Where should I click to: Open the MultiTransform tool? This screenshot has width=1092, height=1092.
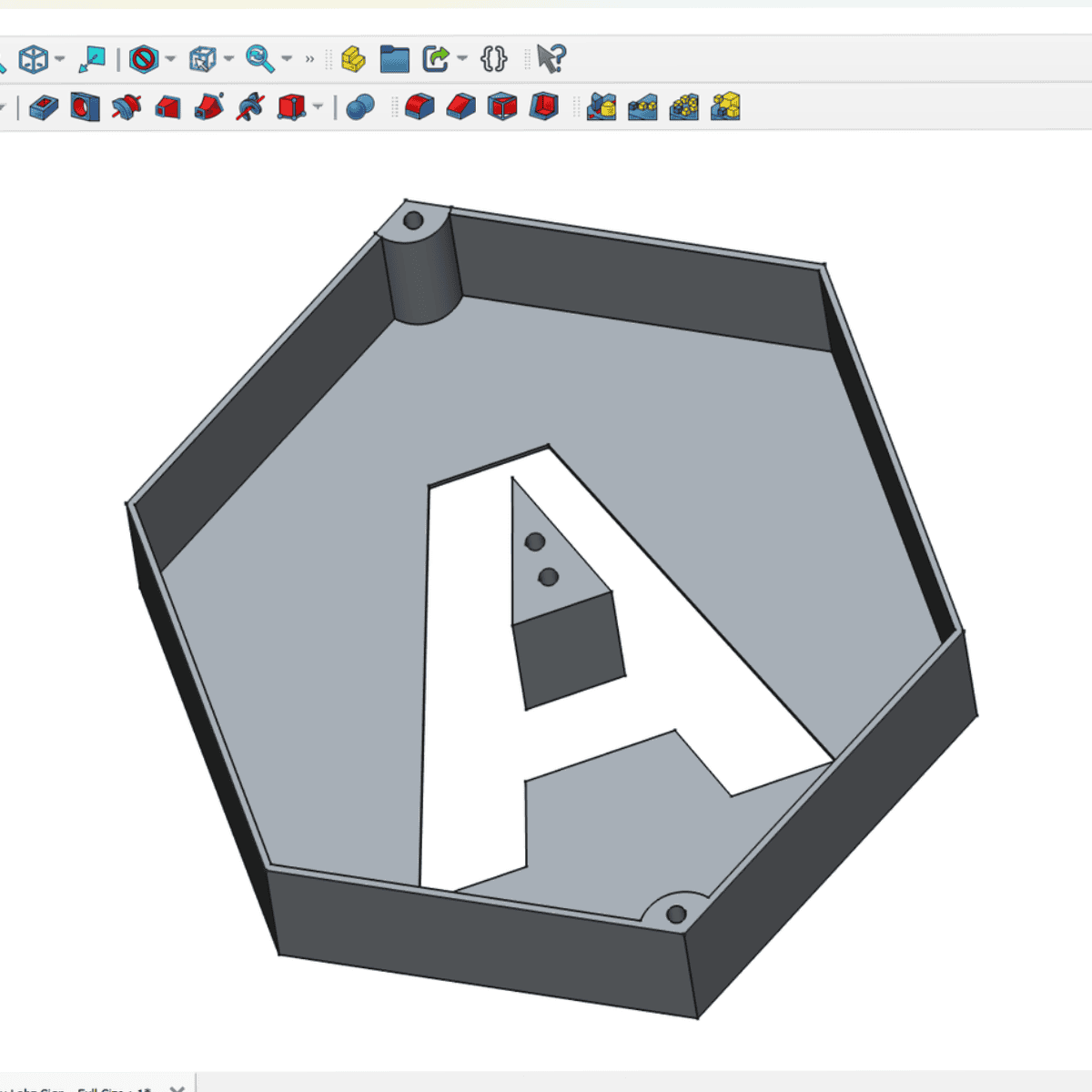point(725,107)
